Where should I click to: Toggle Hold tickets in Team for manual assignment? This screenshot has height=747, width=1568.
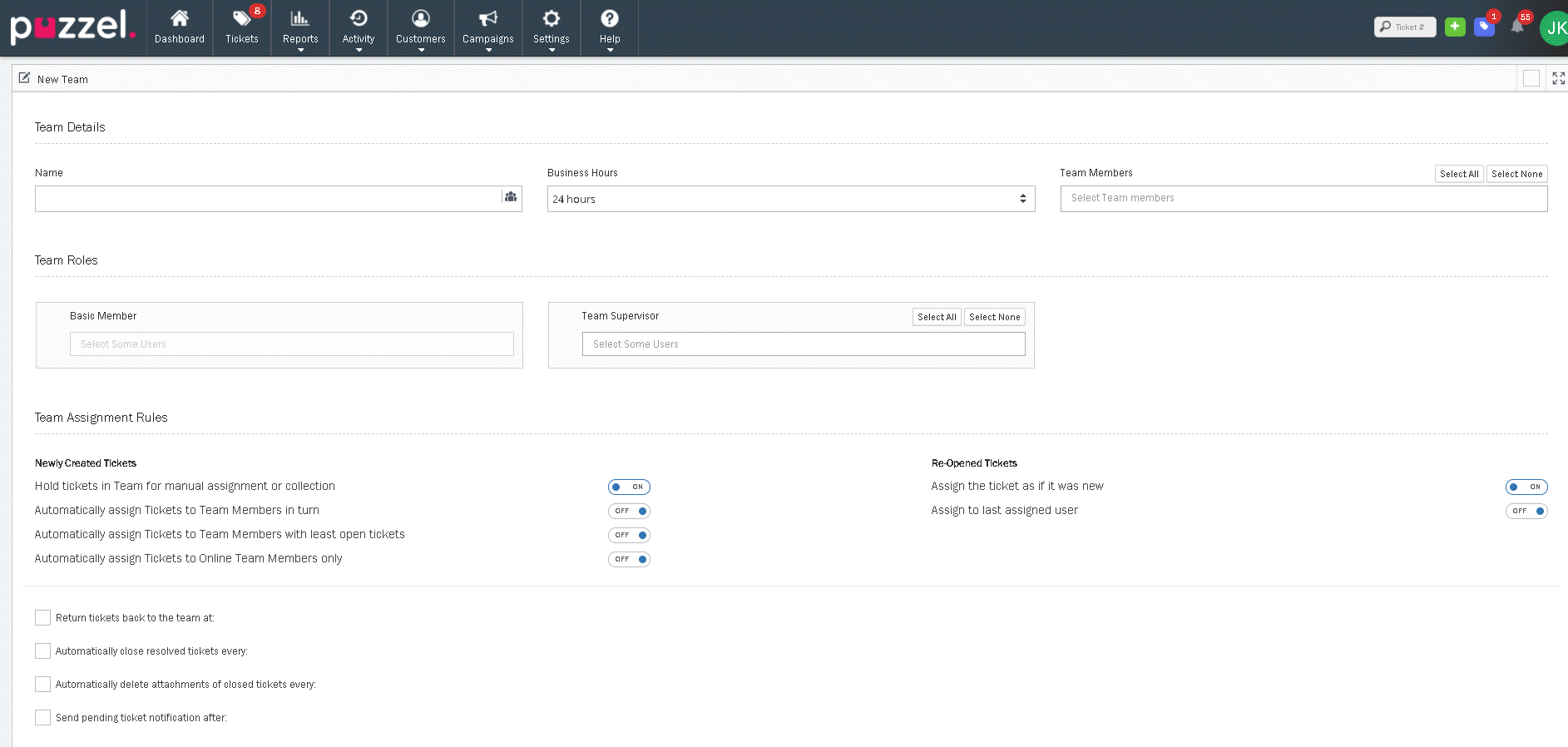point(629,487)
